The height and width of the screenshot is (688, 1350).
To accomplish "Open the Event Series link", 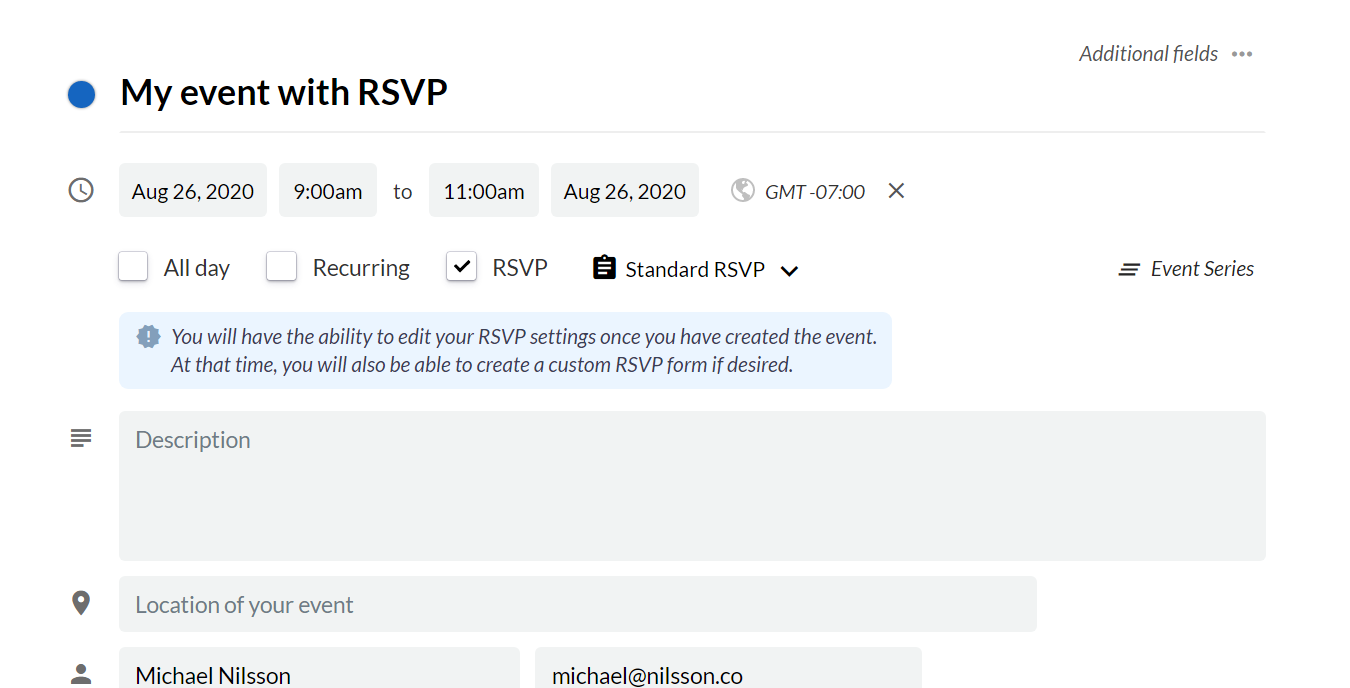I will [1202, 269].
